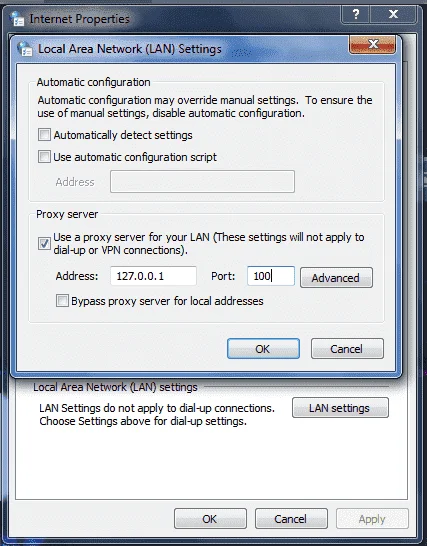Close the Internet Properties window
The image size is (427, 546).
[x=393, y=14]
